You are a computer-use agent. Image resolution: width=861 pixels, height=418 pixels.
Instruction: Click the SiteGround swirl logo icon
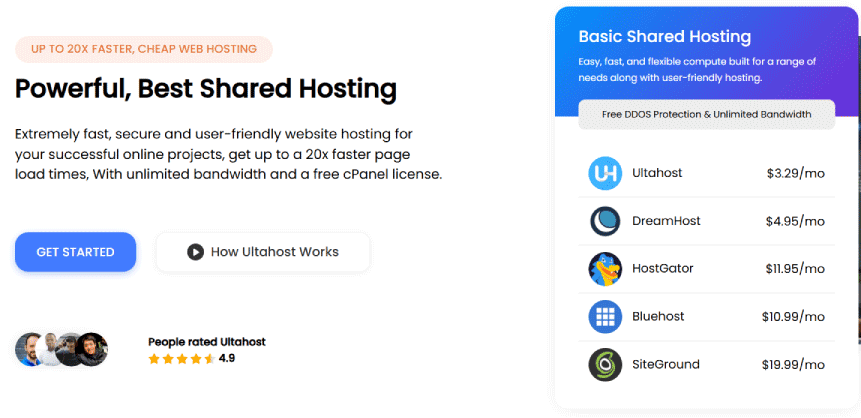click(x=605, y=365)
